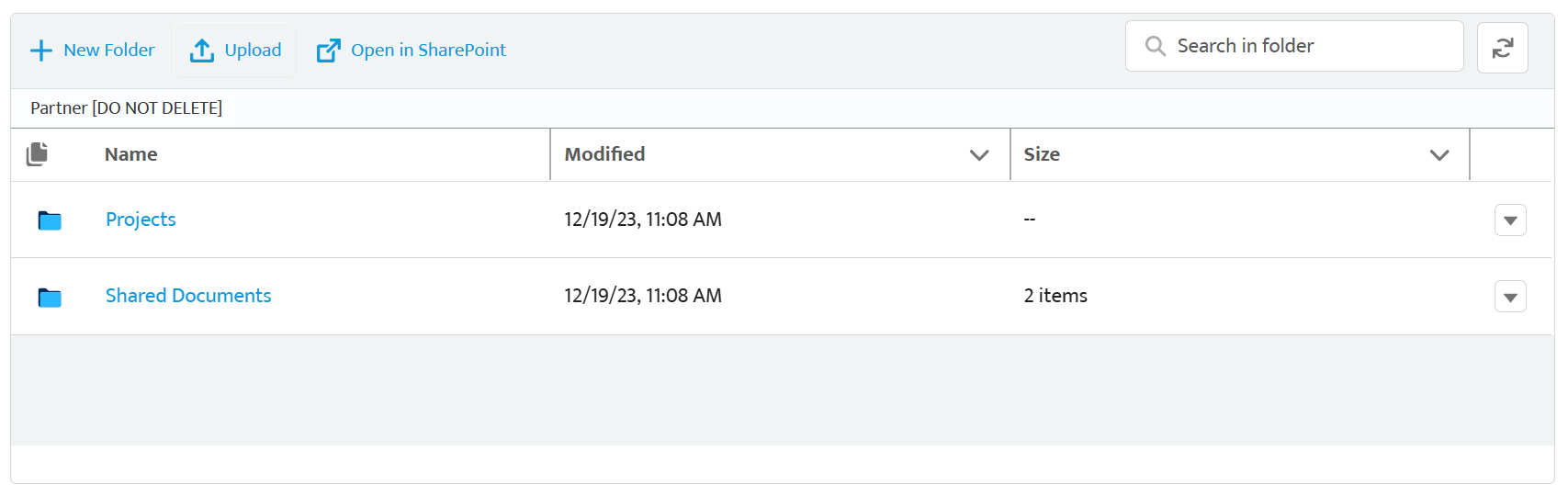Click the documents icon in header row
The image size is (1568, 496).
click(x=37, y=154)
